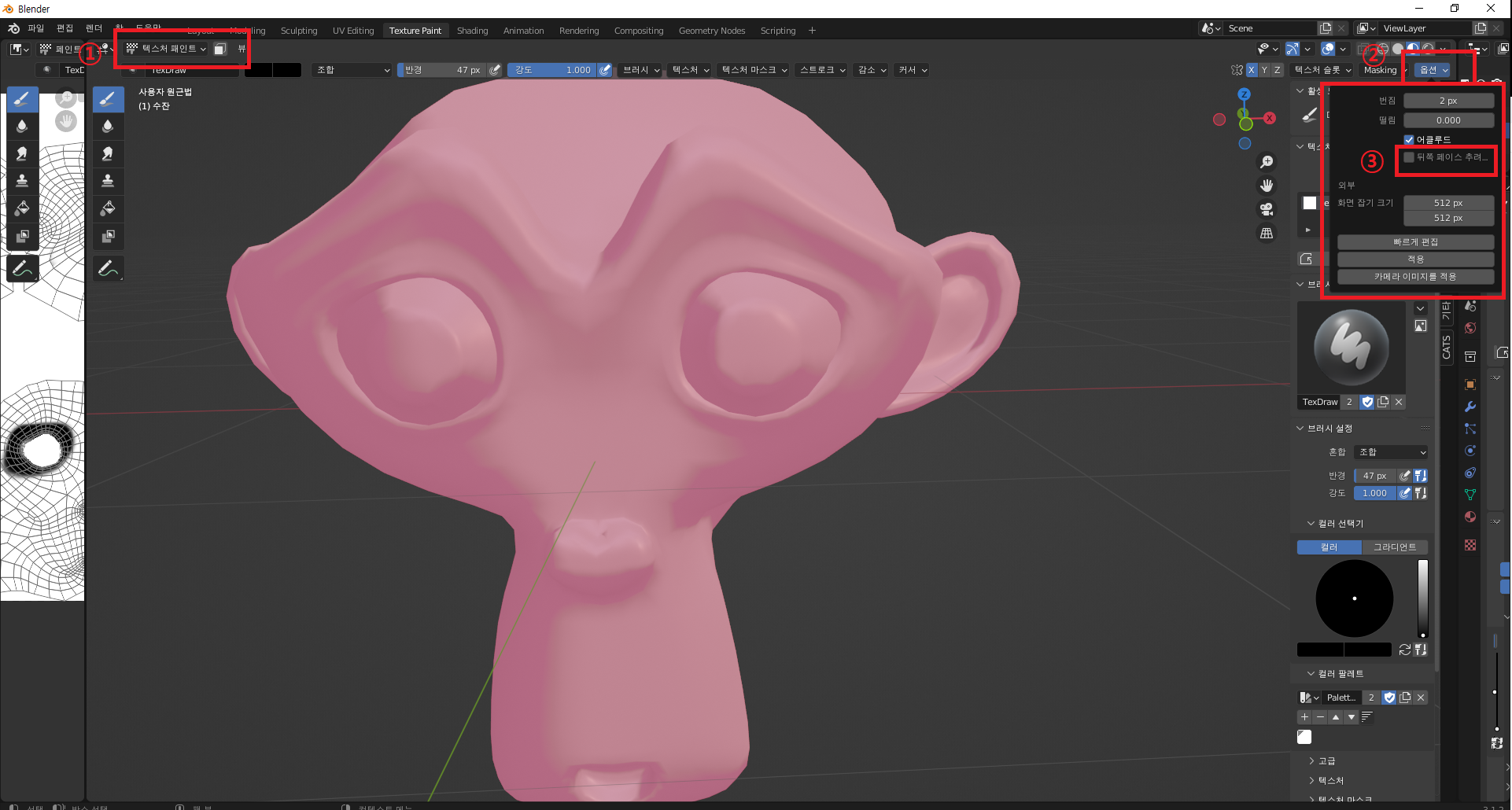Enable the 뒤쪽 페이스 추려 checkbox
The width and height of the screenshot is (1512, 810).
point(1409,157)
